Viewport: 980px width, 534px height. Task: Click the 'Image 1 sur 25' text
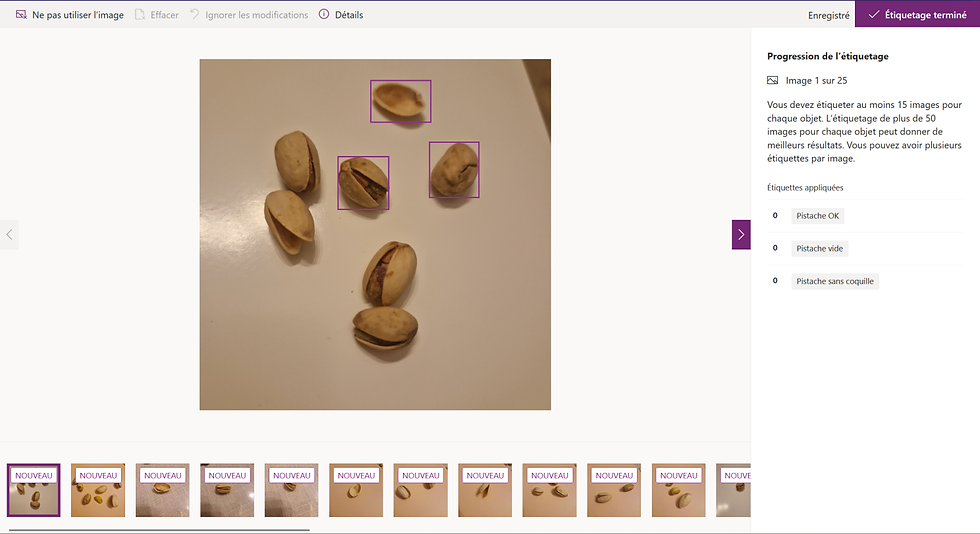coord(816,81)
